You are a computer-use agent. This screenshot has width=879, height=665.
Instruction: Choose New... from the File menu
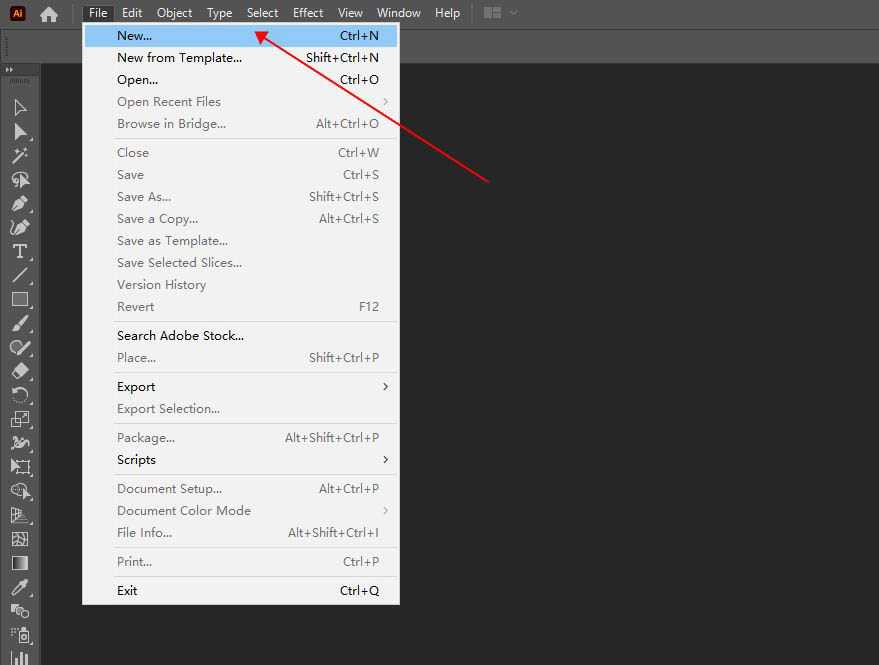[134, 36]
